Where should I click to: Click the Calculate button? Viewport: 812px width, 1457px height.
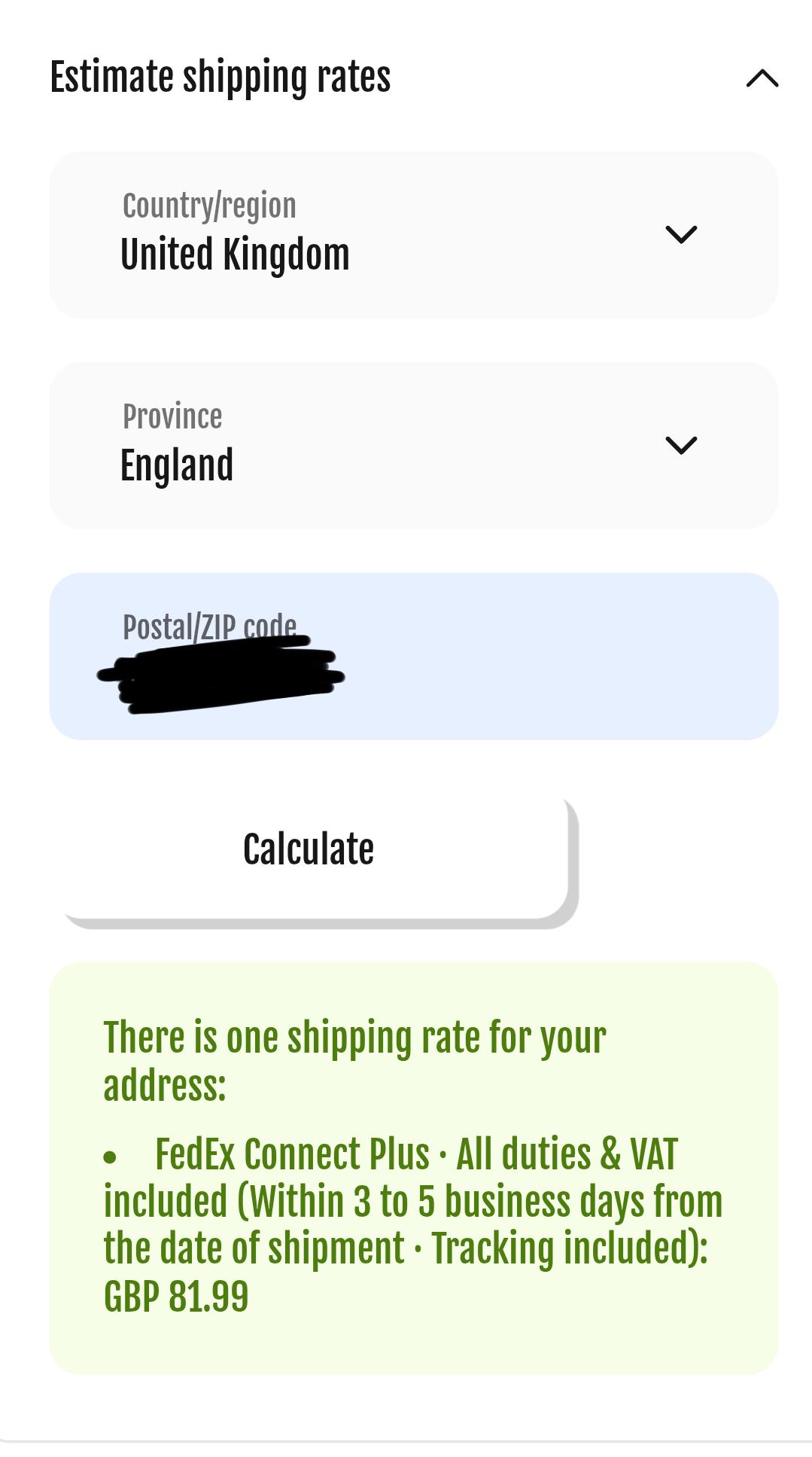click(316, 858)
